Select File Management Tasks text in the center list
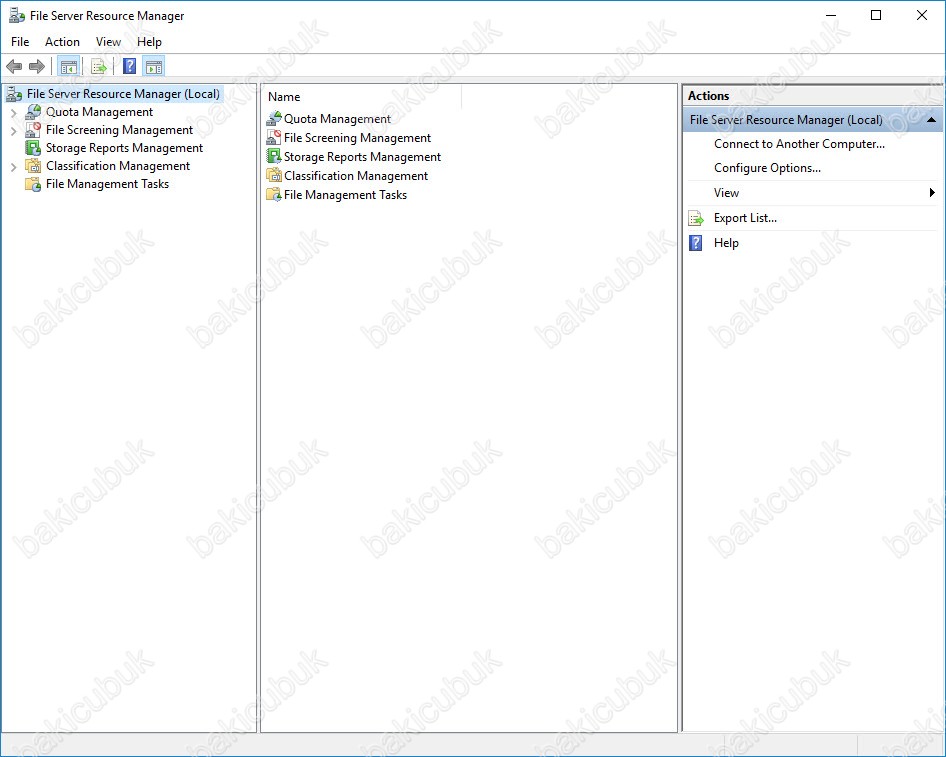 tap(345, 195)
